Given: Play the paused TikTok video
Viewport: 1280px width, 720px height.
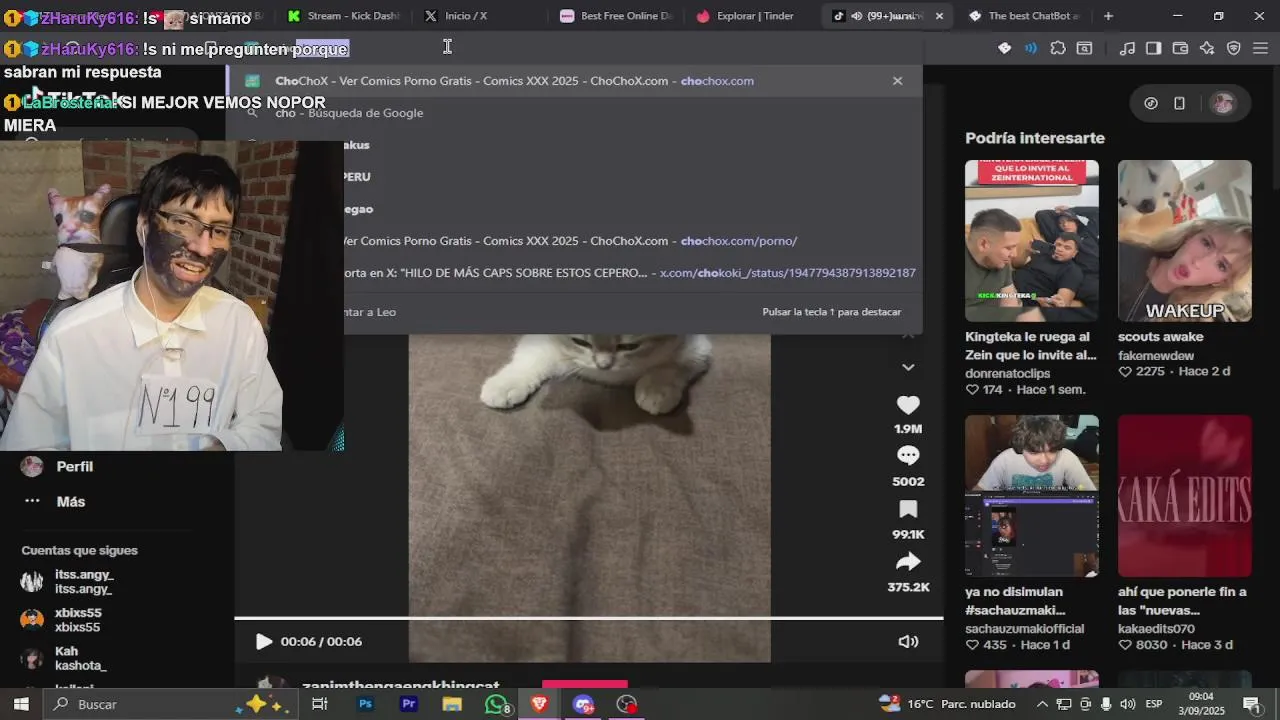Looking at the screenshot, I should 264,642.
